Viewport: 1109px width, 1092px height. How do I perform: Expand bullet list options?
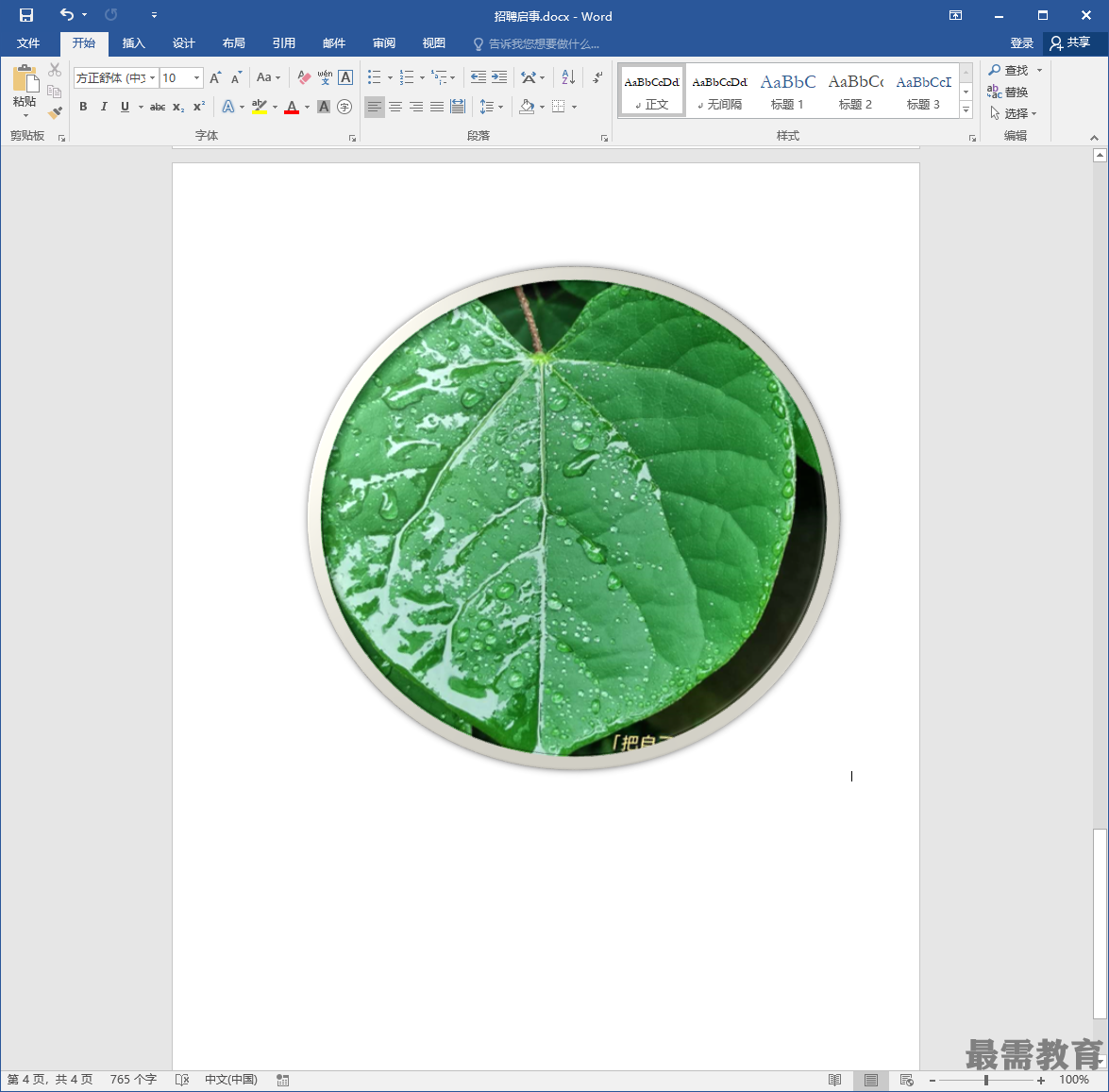pos(390,77)
